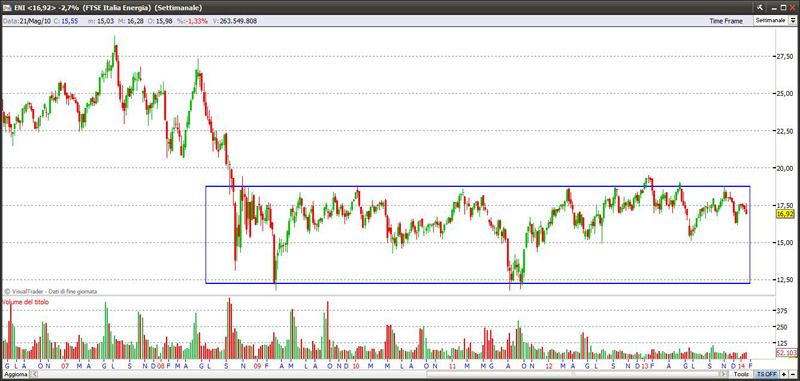The height and width of the screenshot is (381, 800).
Task: Click the 52.103 volume value label
Action: pos(787,352)
